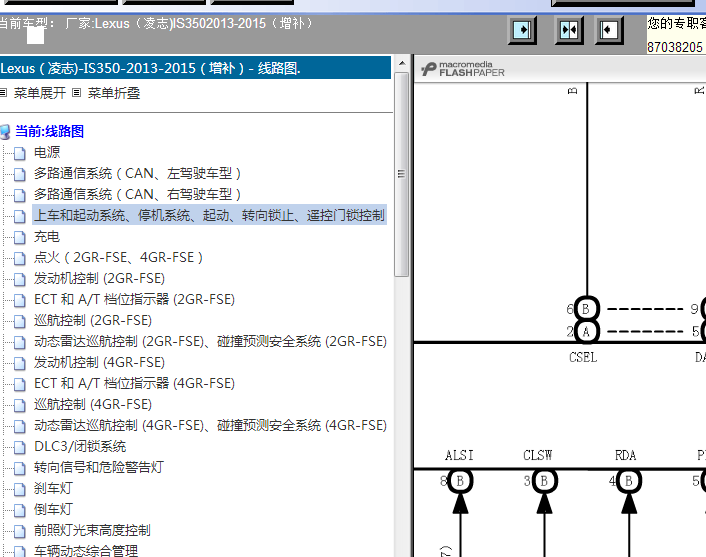Open the 倒车灯 diagram
Image resolution: width=706 pixels, height=557 pixels.
(53, 510)
